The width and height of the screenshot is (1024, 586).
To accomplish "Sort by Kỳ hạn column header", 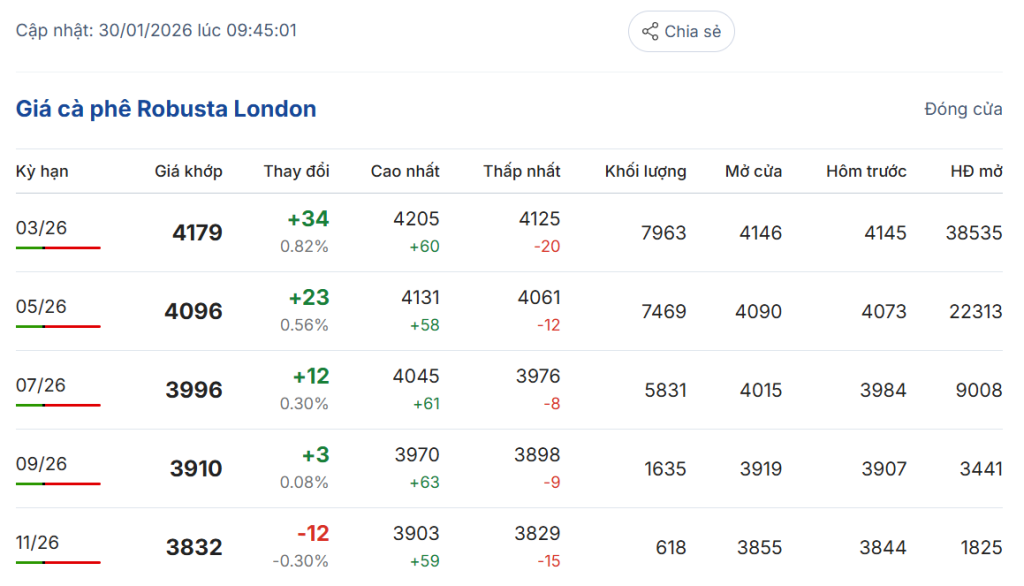I will coord(42,171).
